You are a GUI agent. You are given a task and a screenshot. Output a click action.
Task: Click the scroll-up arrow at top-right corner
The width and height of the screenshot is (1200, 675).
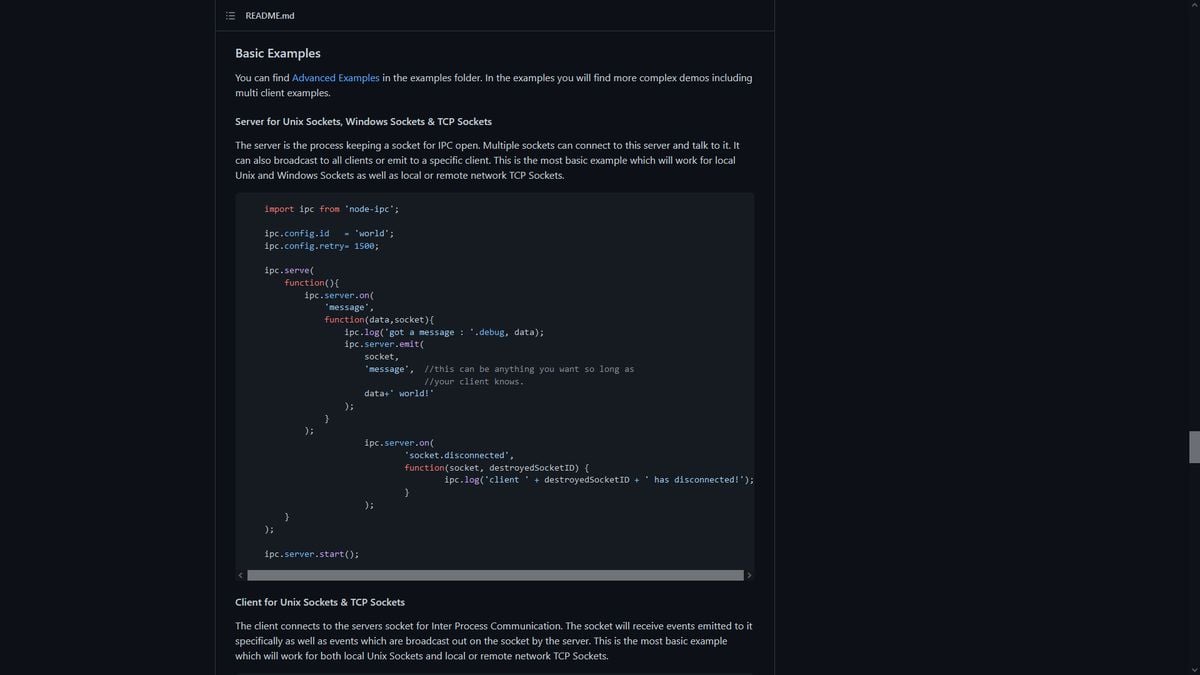point(1193,5)
